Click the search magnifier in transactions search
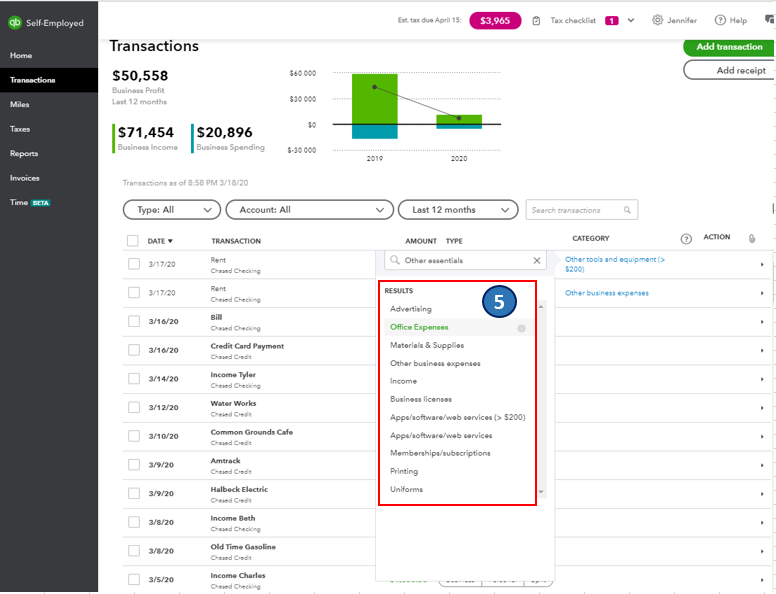Screen dimensions: 776x594 627,210
